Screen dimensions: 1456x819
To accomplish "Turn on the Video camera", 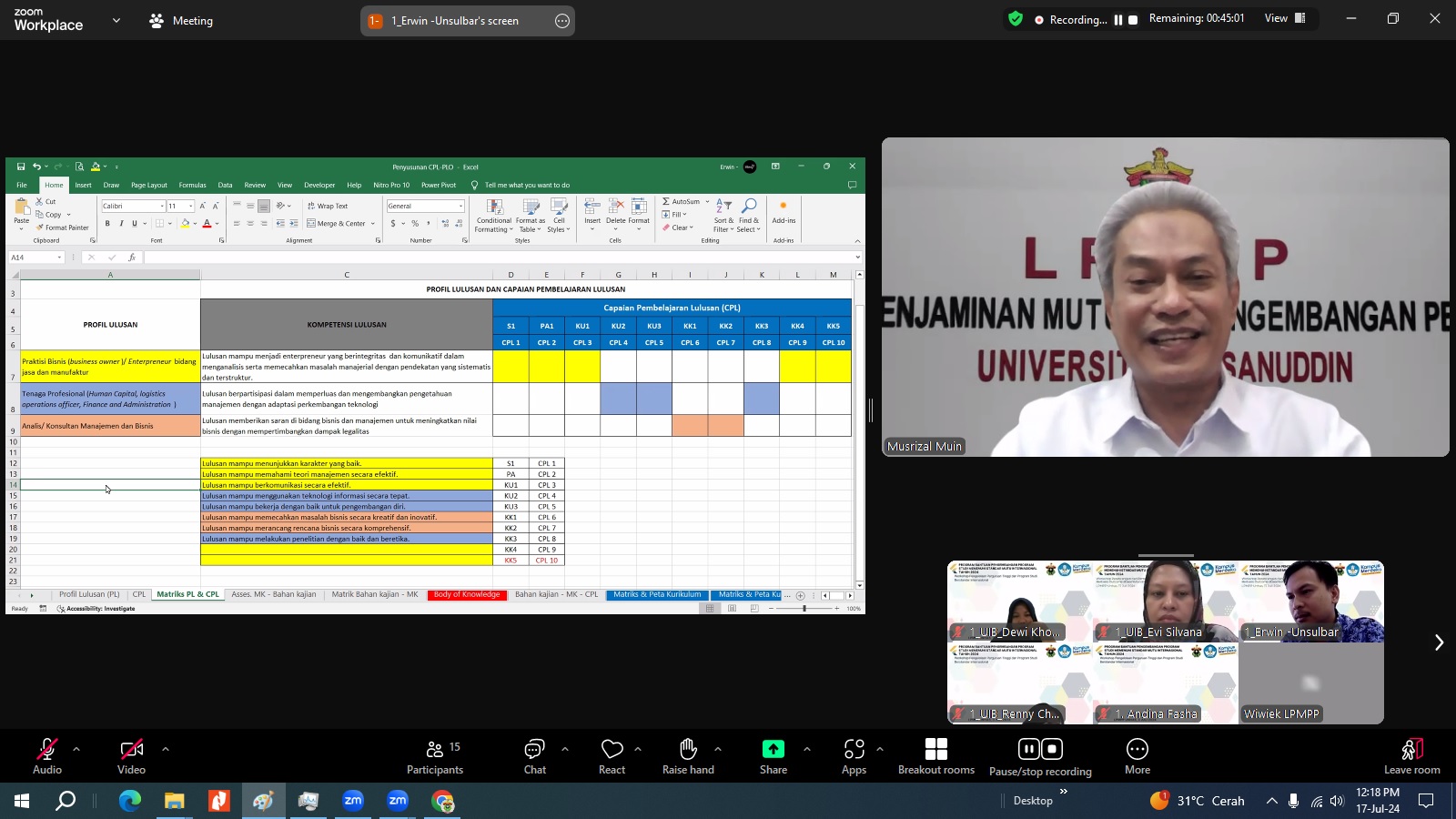I will tap(131, 755).
